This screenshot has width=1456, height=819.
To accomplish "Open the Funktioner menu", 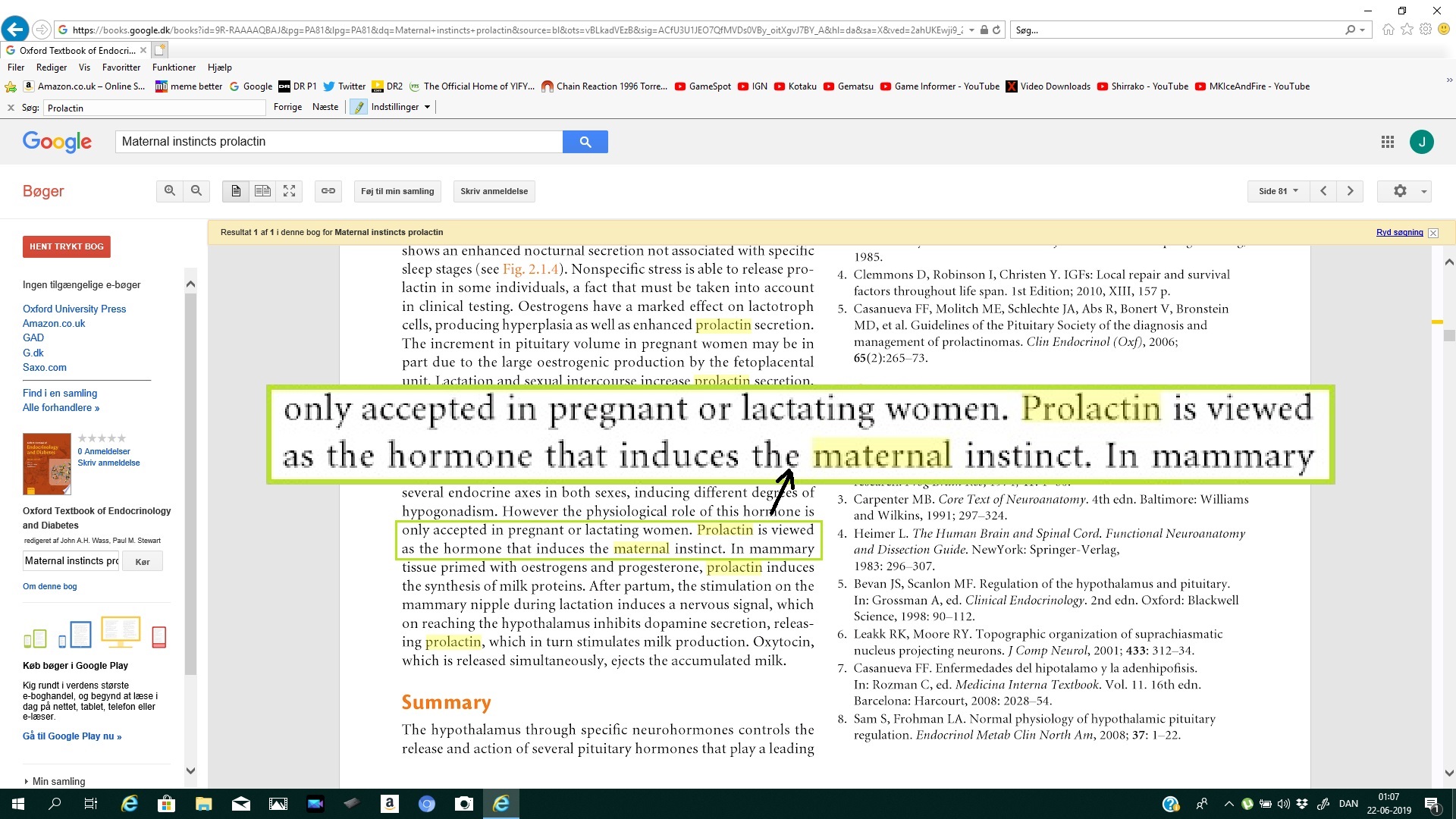I will [x=174, y=67].
